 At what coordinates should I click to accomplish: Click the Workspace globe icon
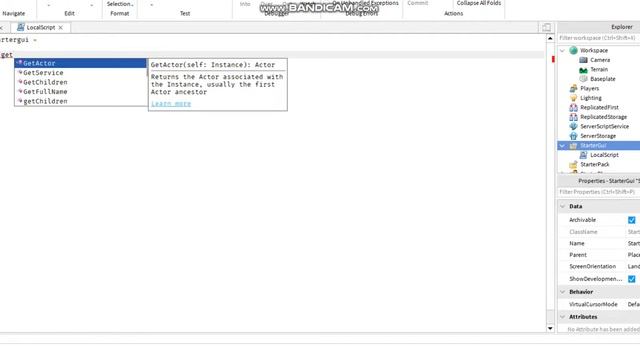coord(573,50)
